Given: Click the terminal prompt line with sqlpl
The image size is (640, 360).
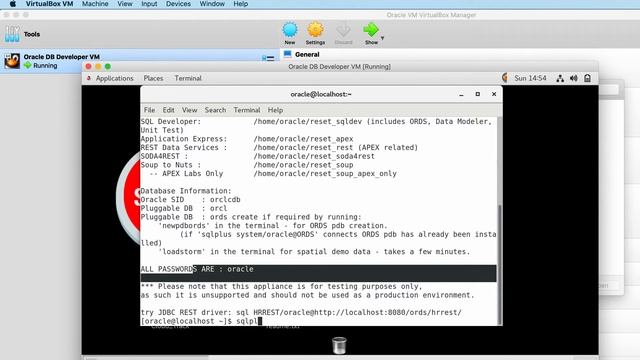Looking at the screenshot, I should tap(201, 321).
